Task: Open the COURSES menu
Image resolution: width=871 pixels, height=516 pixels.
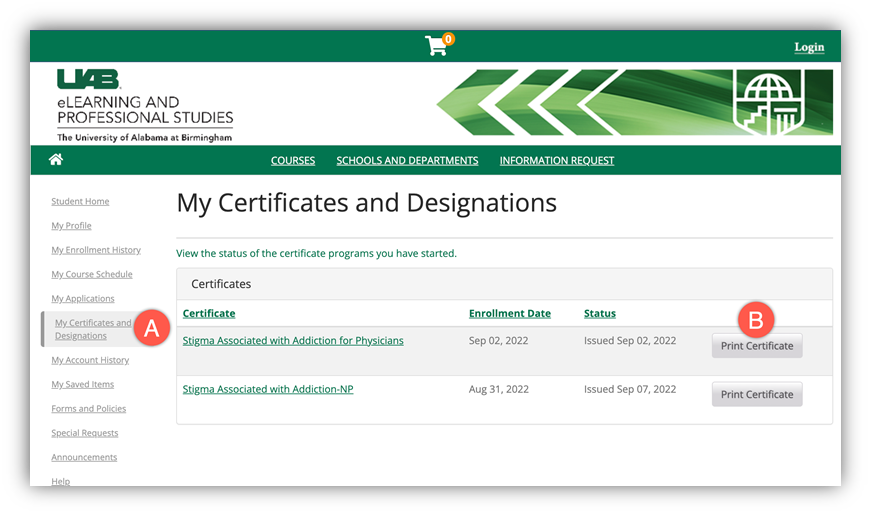Action: point(293,161)
